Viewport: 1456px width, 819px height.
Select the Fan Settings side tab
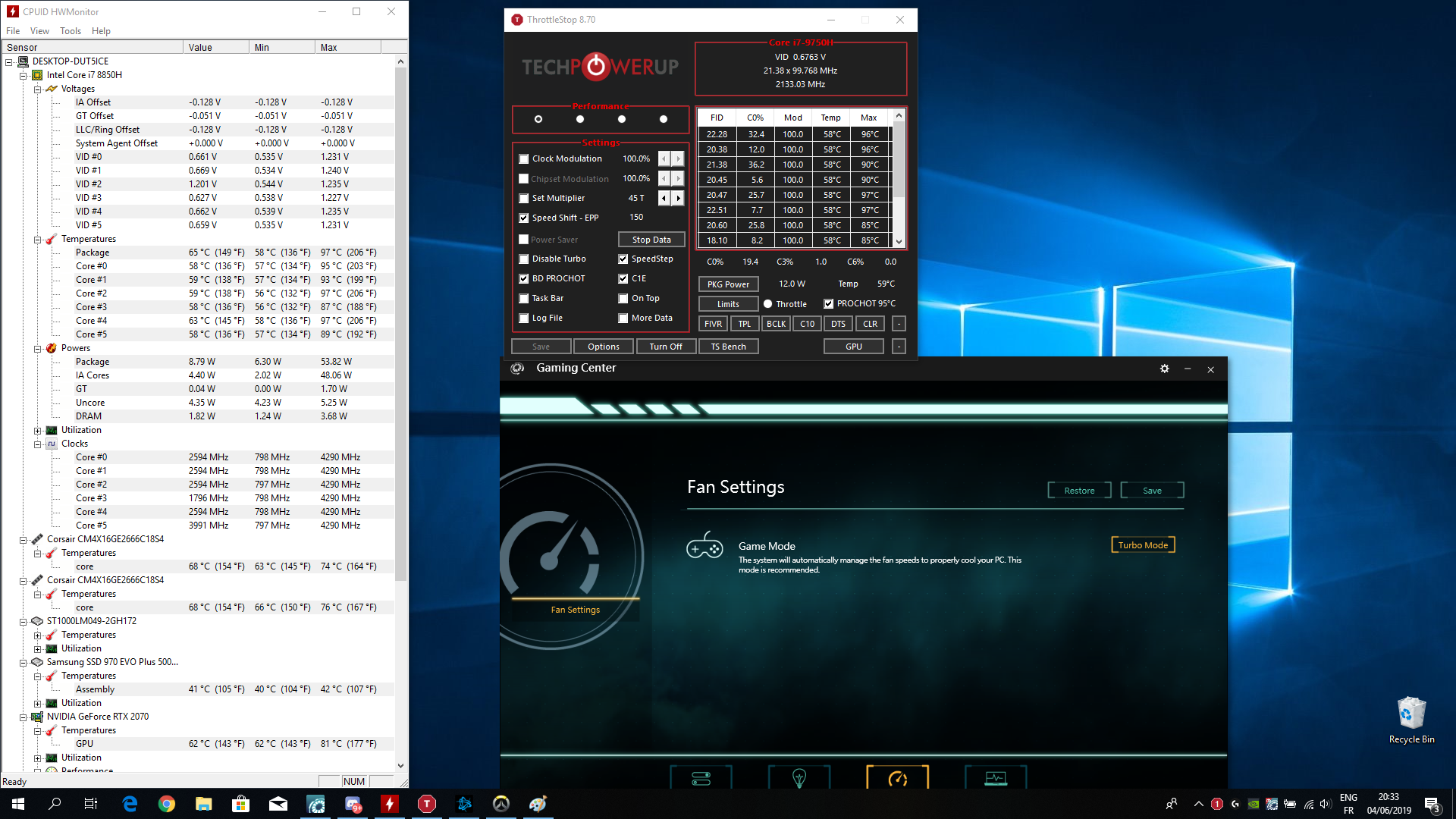coord(575,610)
